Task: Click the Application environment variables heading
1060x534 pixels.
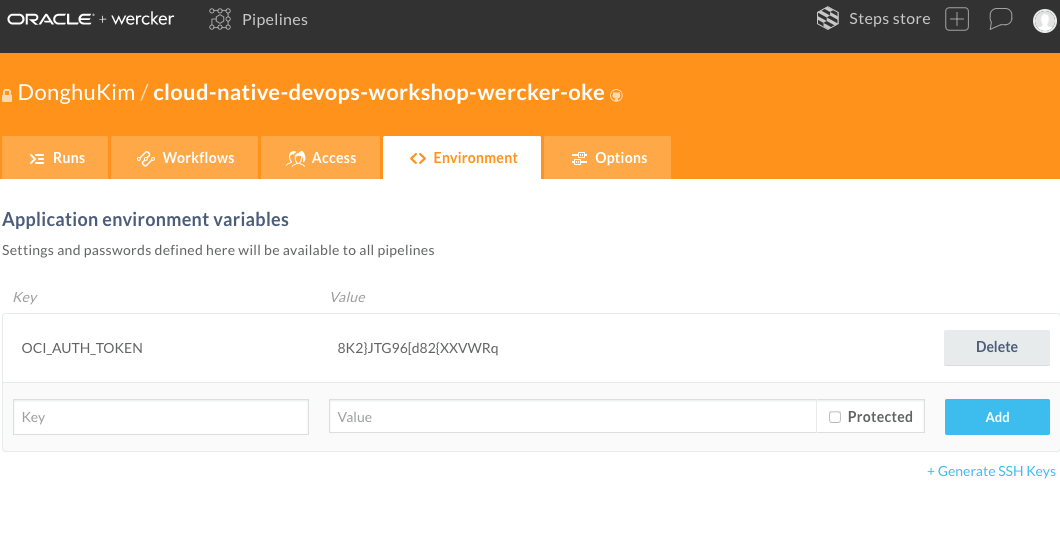Action: coord(145,220)
